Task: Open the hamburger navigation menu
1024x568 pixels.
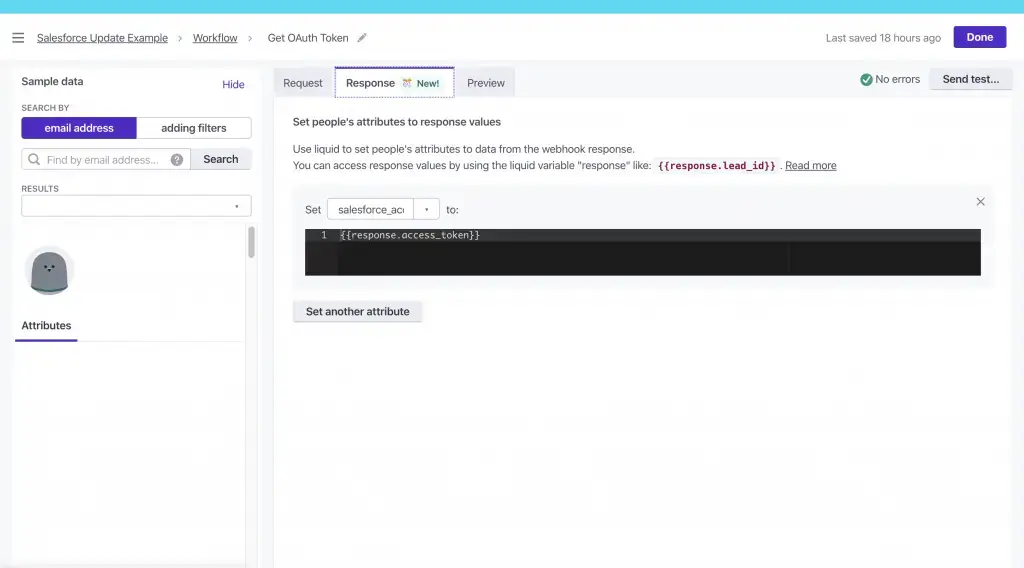Action: point(18,38)
